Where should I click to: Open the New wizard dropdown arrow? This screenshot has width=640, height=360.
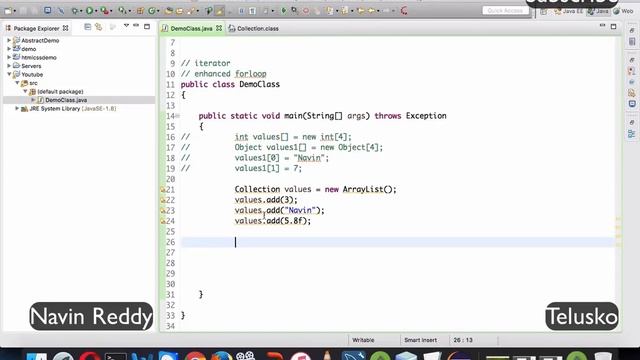(x=15, y=11)
